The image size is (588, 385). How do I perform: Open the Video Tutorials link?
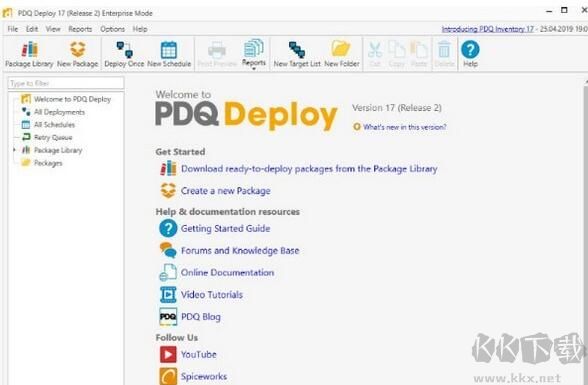tap(212, 295)
